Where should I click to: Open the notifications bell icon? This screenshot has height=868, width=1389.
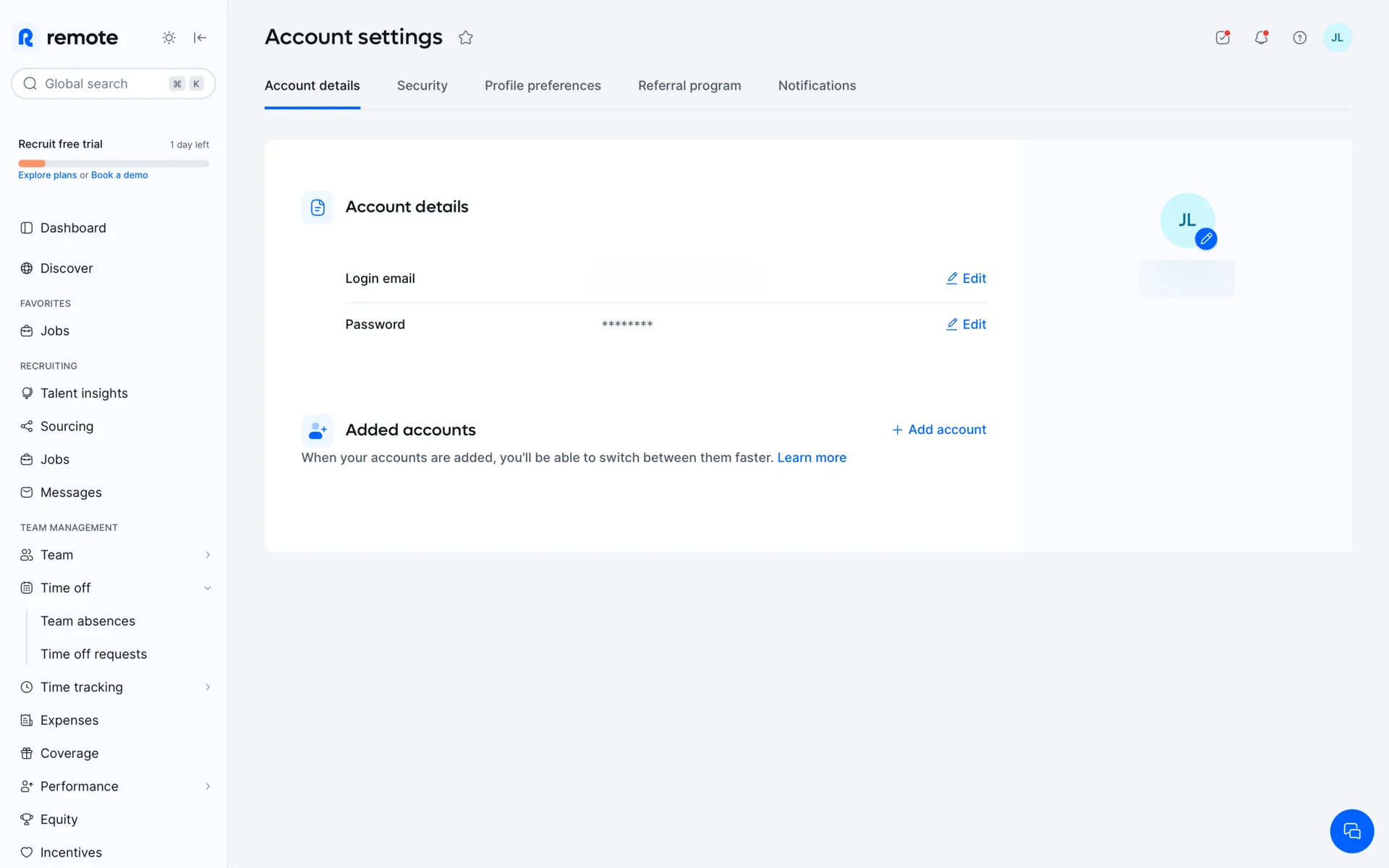(x=1261, y=38)
